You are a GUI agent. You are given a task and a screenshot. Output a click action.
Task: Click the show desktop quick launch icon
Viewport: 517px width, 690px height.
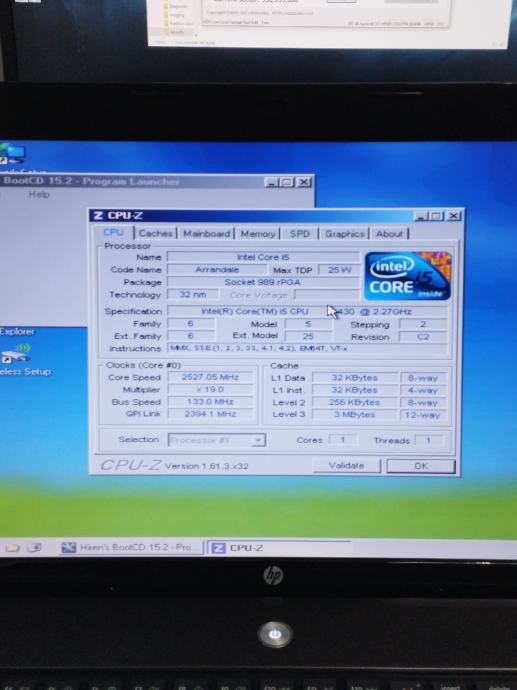point(34,548)
